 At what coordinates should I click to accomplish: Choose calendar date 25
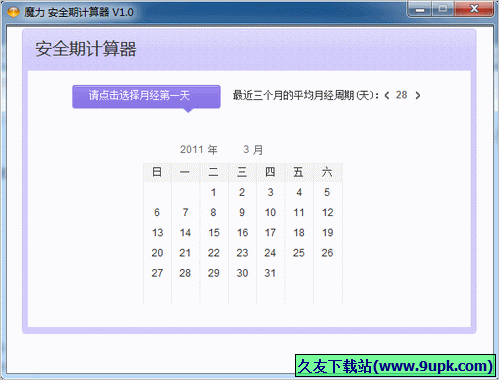point(299,253)
